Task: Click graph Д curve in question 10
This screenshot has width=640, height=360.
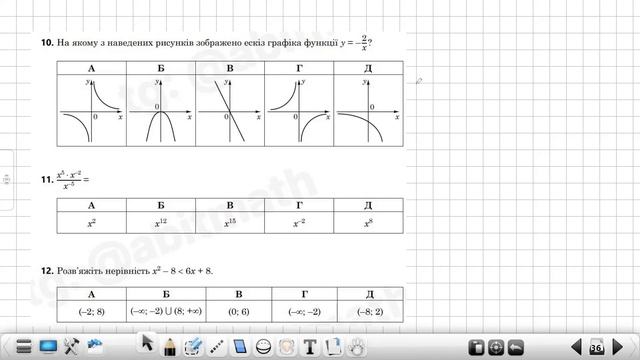Action: click(368, 110)
